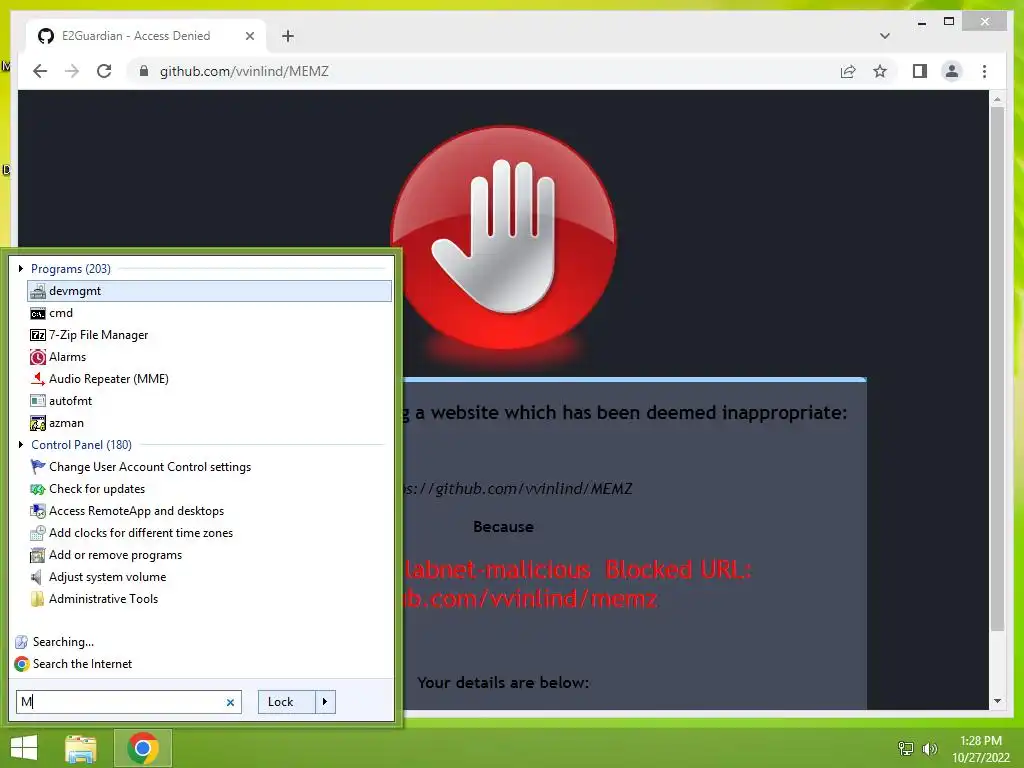Image resolution: width=1024 pixels, height=768 pixels.
Task: Open Change User Account Control settings
Action: point(209,467)
